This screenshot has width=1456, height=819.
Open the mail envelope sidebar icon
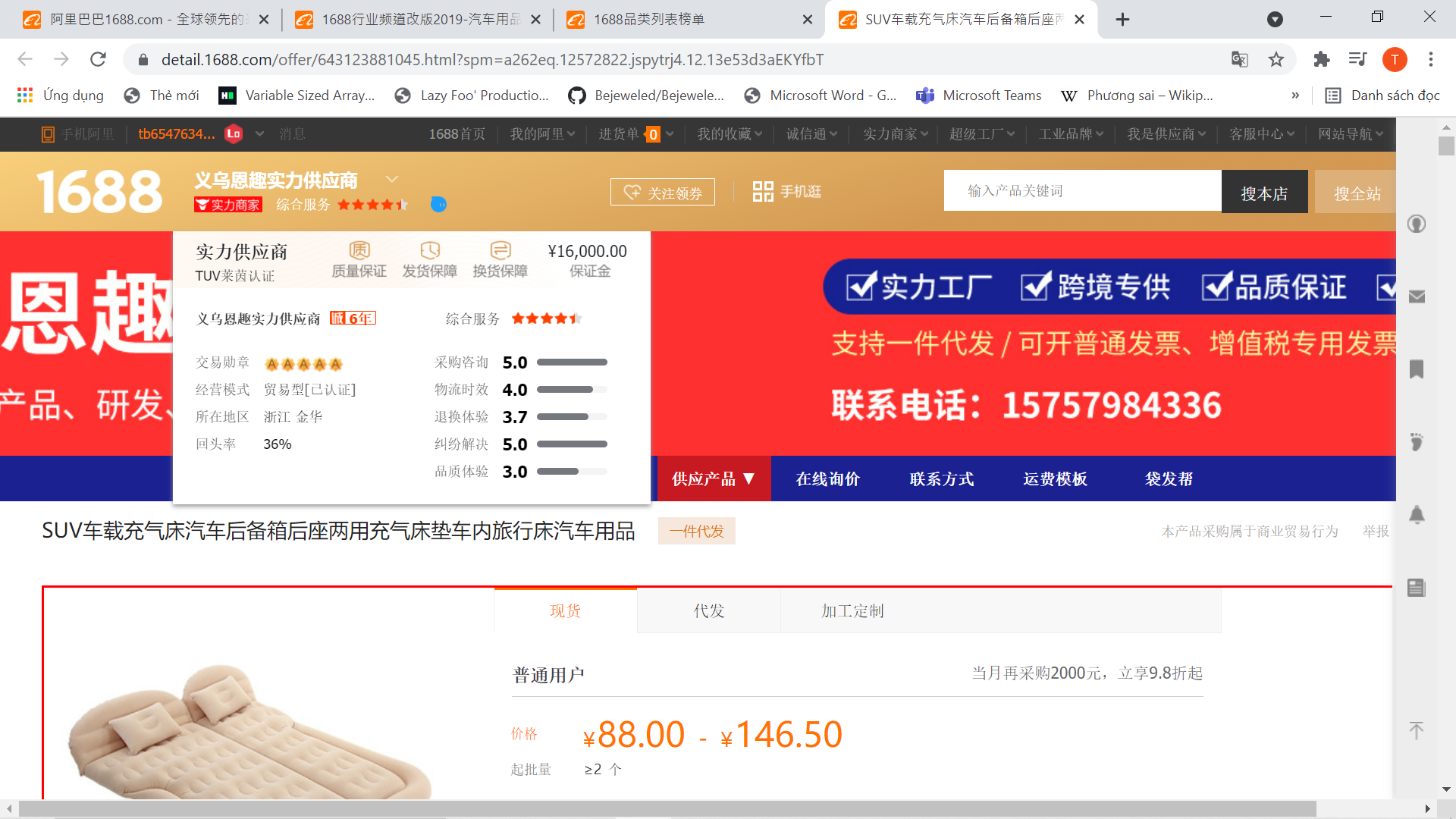(x=1417, y=297)
